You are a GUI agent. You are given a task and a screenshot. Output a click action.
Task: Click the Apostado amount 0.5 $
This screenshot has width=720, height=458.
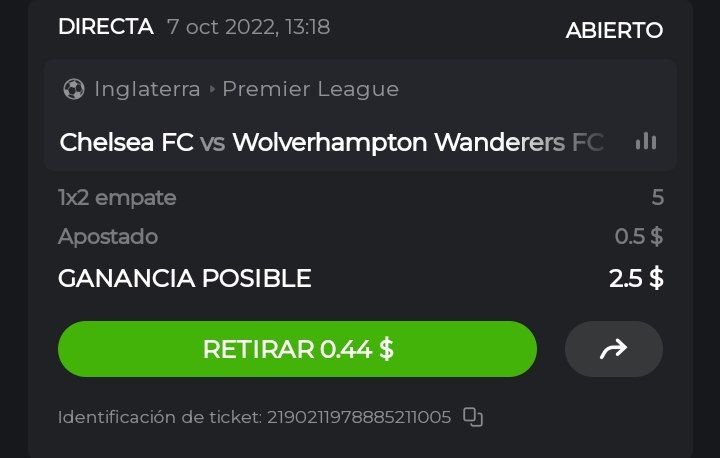(x=639, y=237)
